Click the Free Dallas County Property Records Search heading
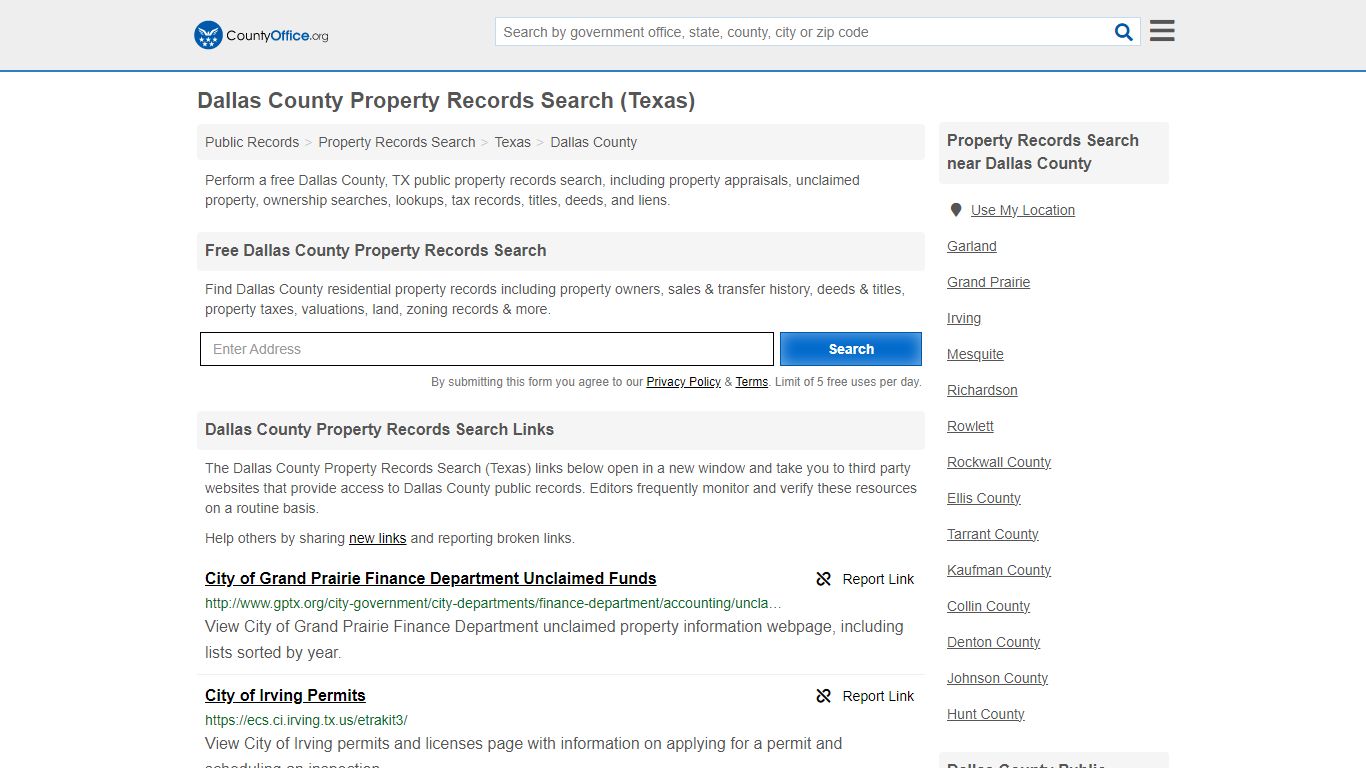 click(376, 250)
